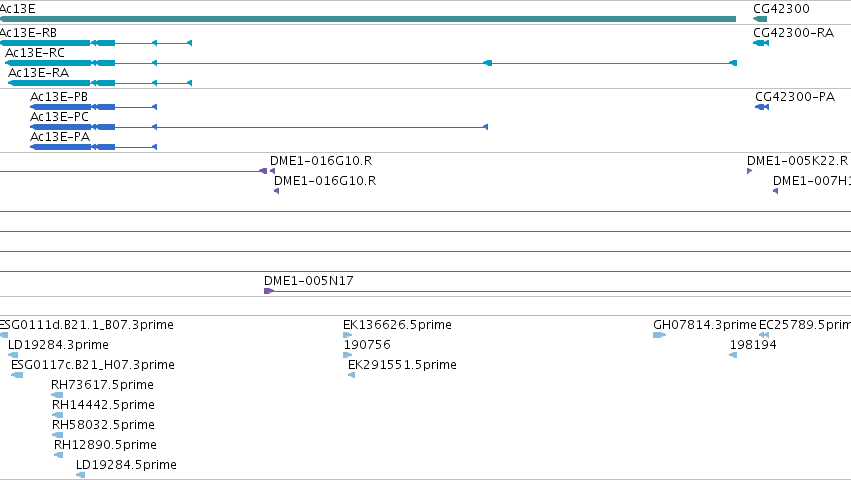851x480 pixels.
Task: Select the CG42300-RA transcript glyph
Action: coord(761,43)
